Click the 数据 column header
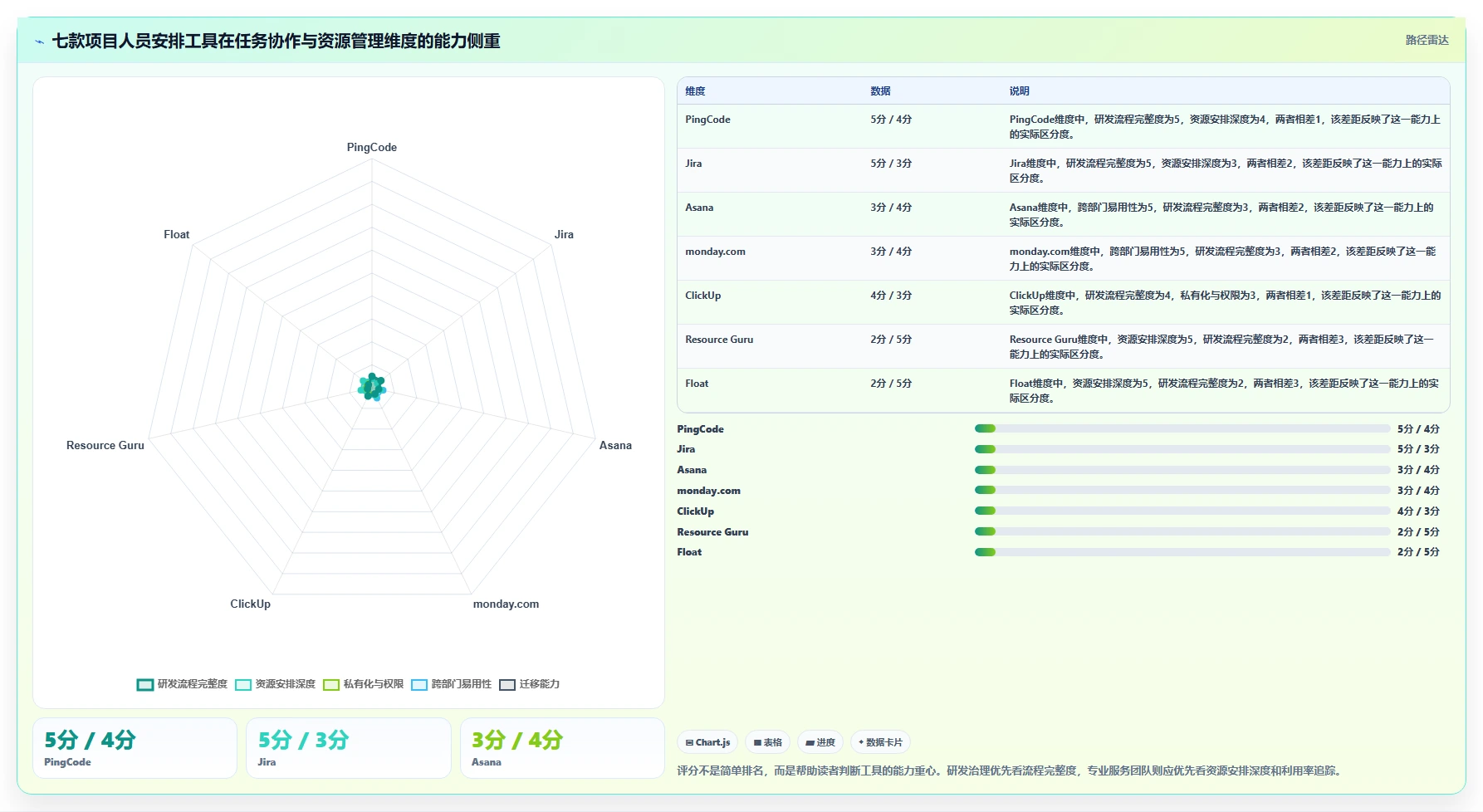The image size is (1483, 812). click(881, 91)
